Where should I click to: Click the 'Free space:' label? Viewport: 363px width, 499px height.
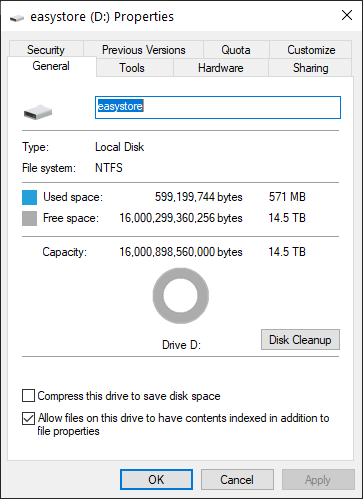coord(71,218)
